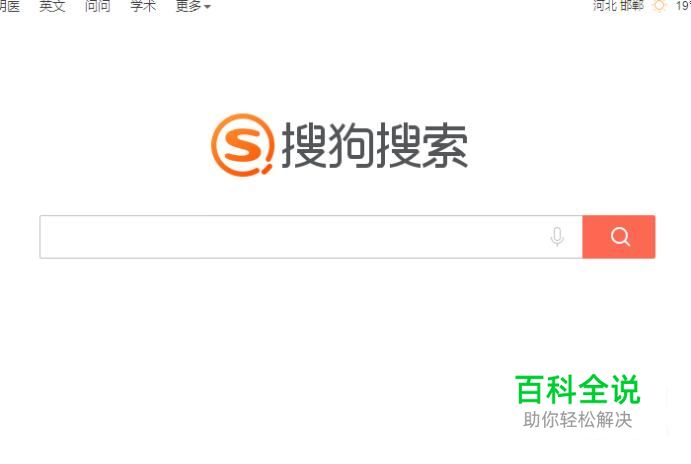Click the 搜索 characters in the logo

(422, 145)
